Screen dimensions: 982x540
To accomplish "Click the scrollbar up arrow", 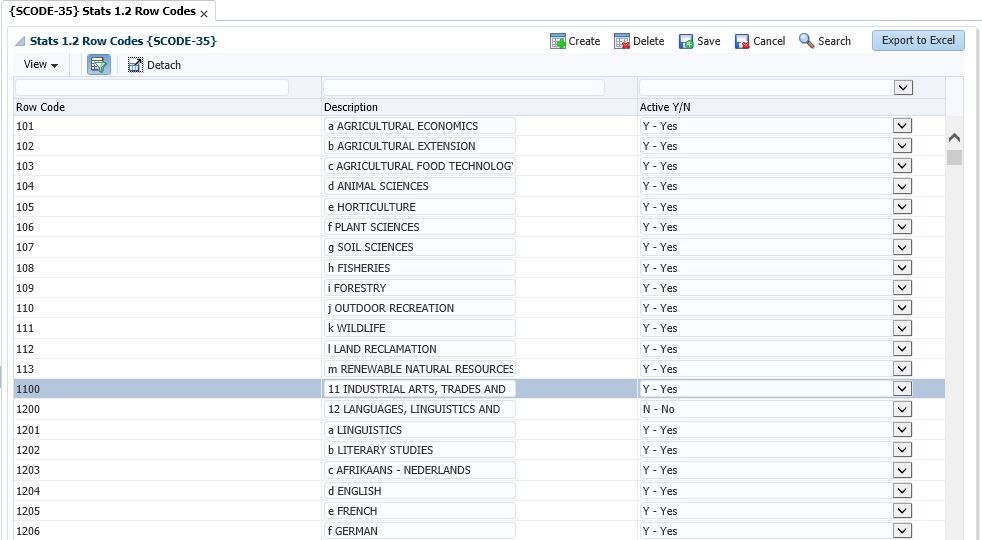I will pyautogui.click(x=954, y=138).
